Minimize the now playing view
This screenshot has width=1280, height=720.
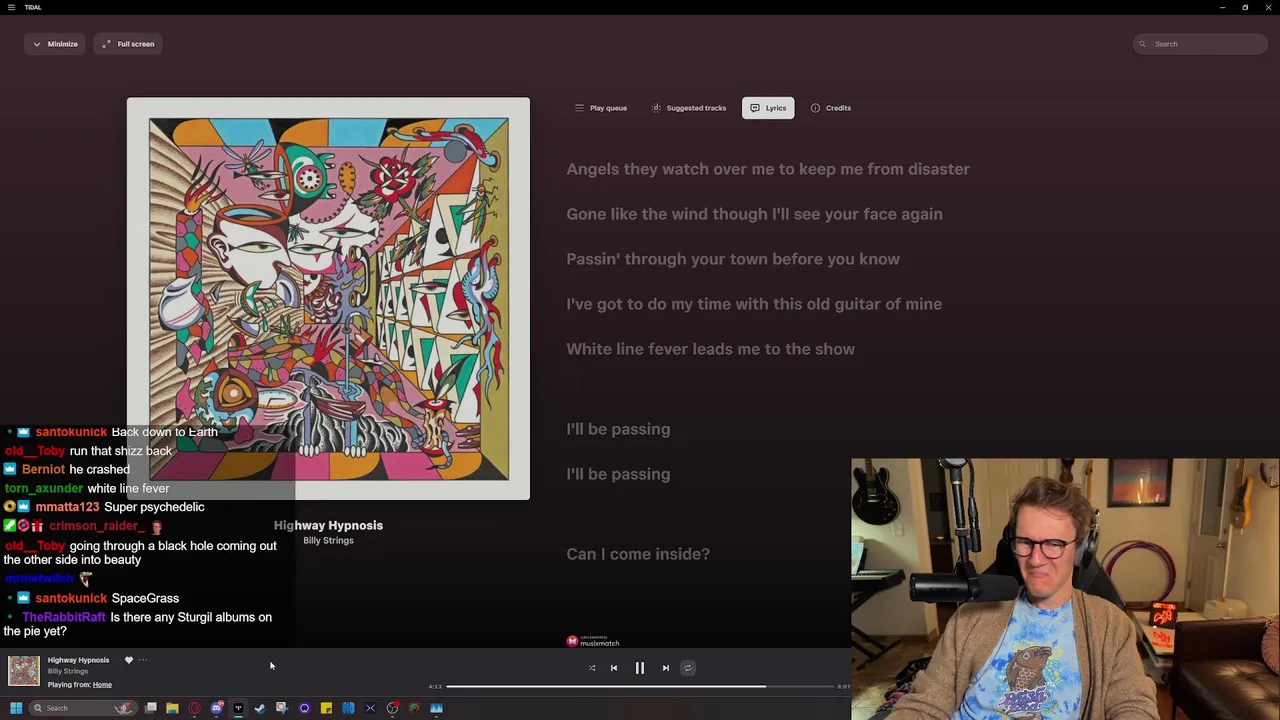(55, 44)
